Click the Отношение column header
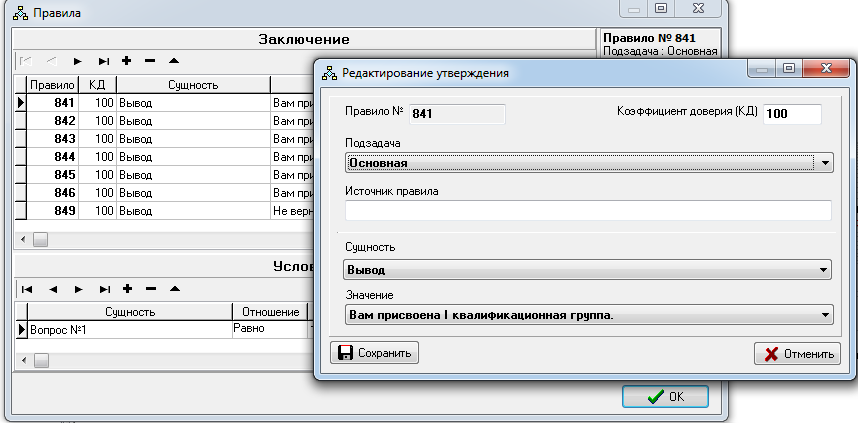The width and height of the screenshot is (858, 423). [270, 312]
